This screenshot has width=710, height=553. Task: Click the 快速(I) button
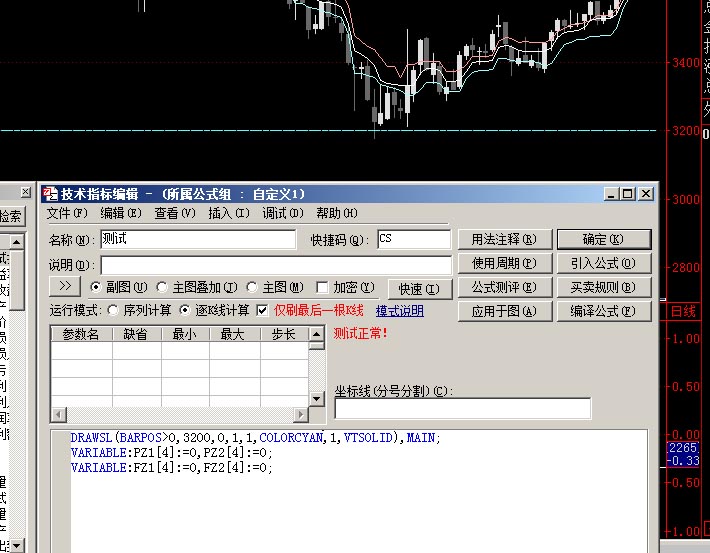click(420, 289)
